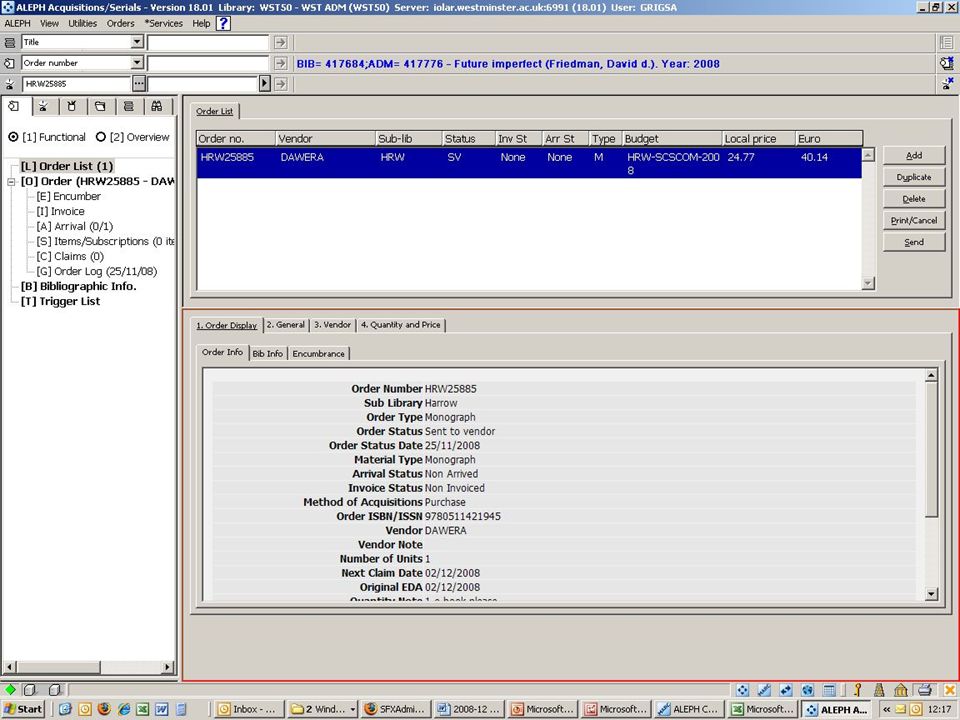This screenshot has height=720, width=960.
Task: Open the fifth navigation tab with the stacked-records icon
Action: (x=129, y=107)
